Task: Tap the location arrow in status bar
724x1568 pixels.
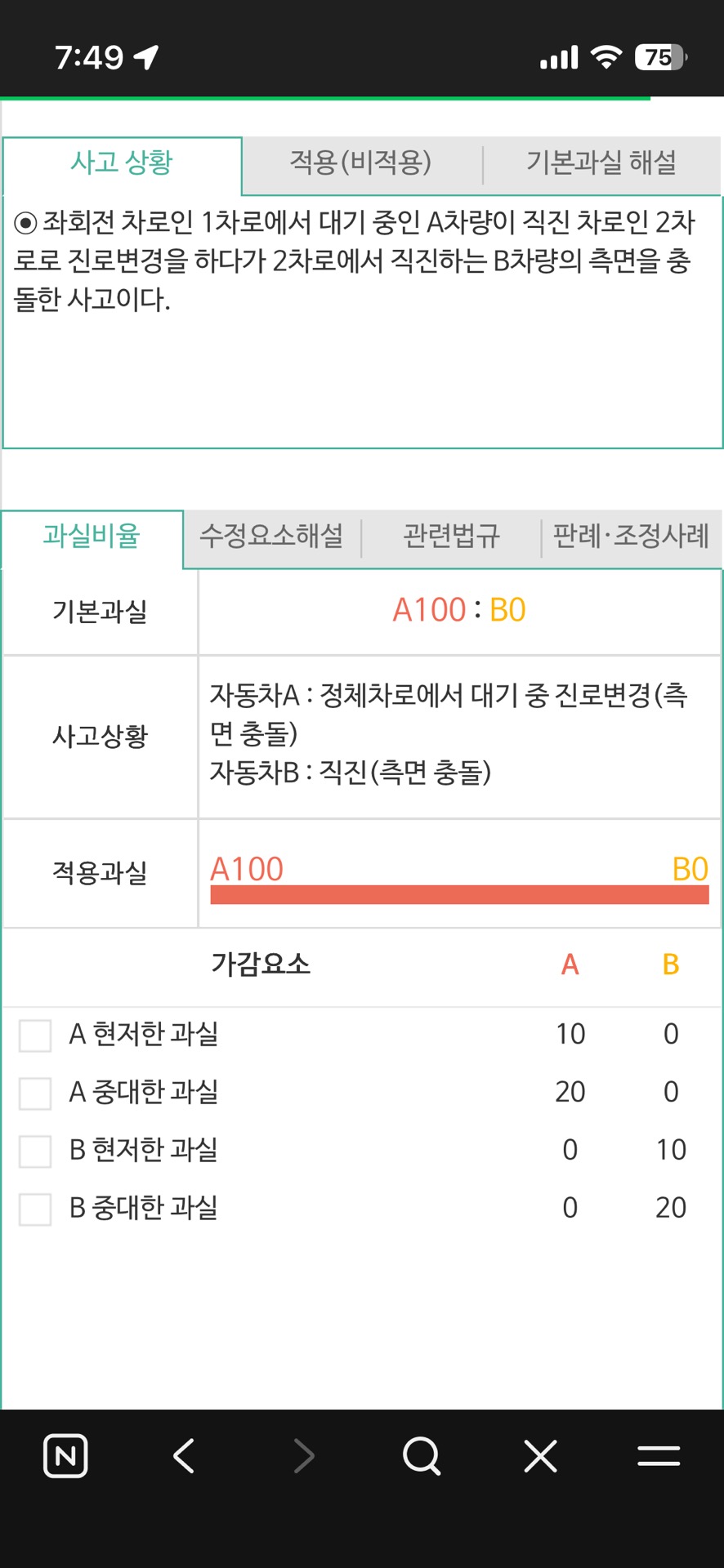Action: (x=147, y=57)
